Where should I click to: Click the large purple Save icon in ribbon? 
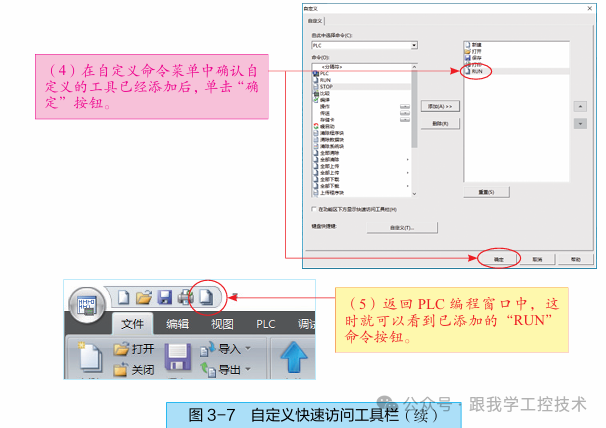coord(178,357)
